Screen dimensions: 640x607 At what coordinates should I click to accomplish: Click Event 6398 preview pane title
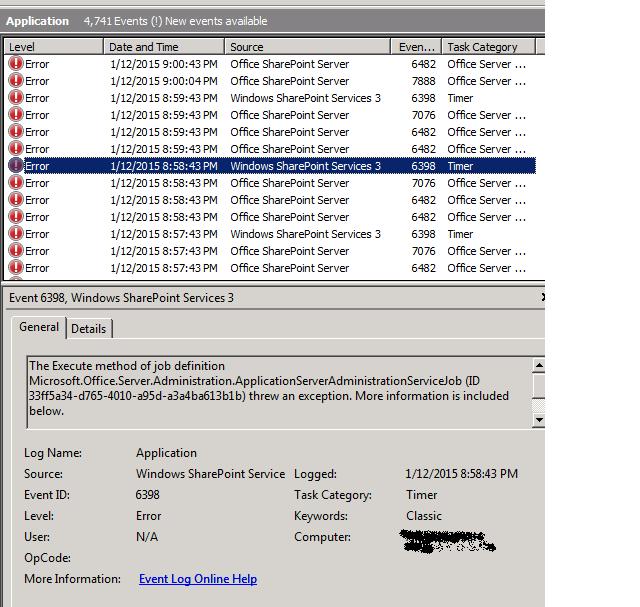121,298
